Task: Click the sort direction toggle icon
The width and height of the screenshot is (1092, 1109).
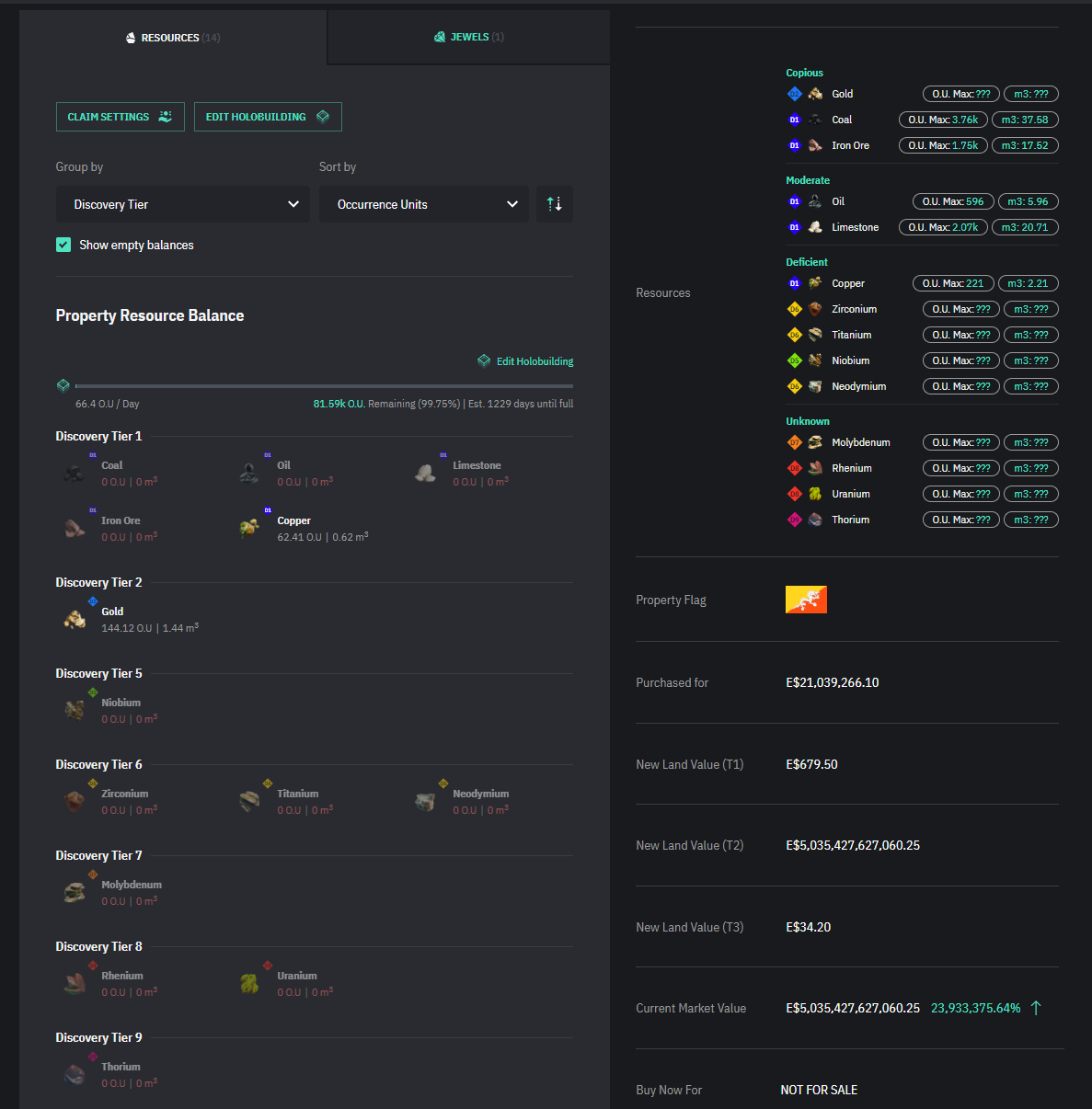Action: click(554, 204)
